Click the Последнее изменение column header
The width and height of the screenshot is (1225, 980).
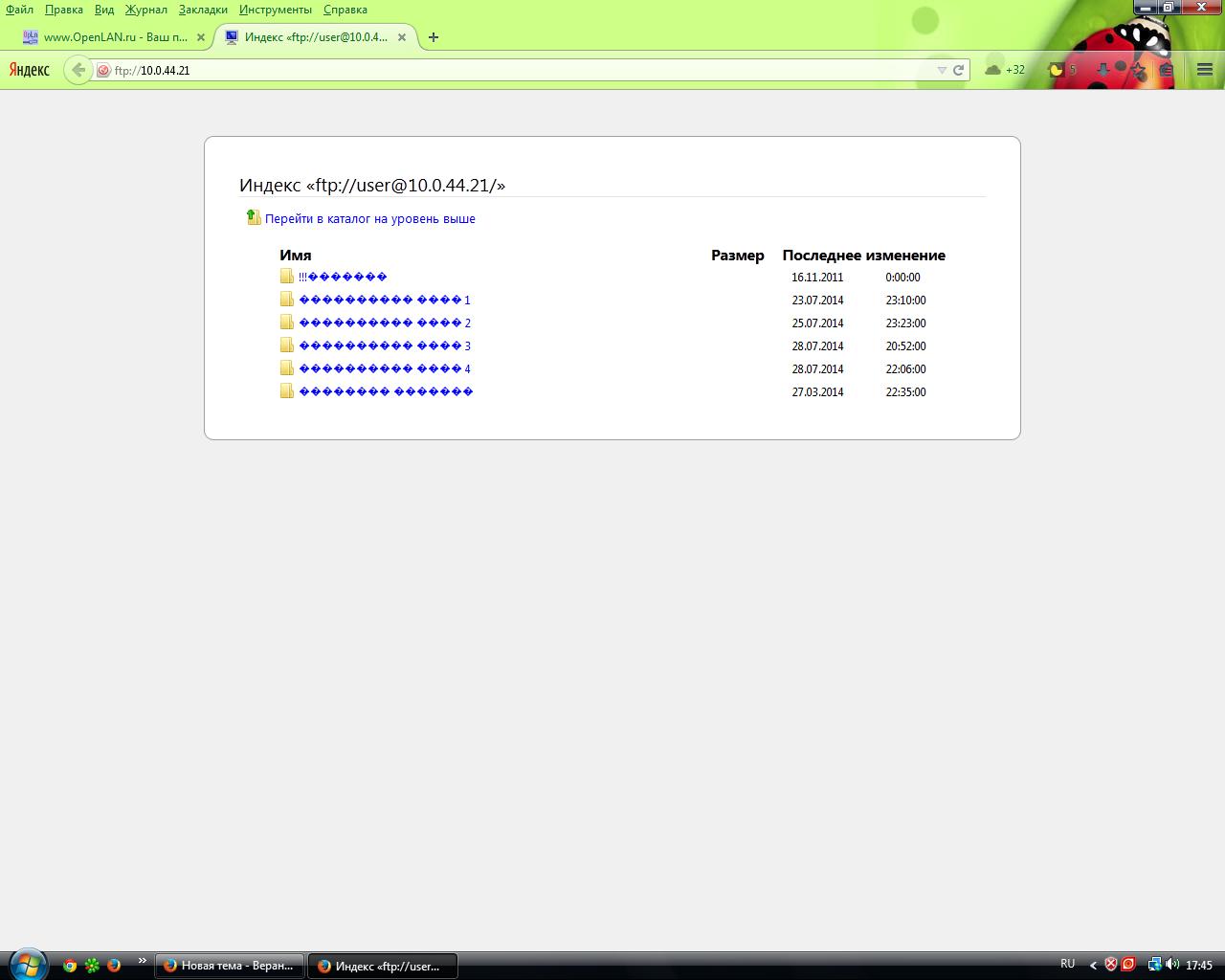(864, 255)
